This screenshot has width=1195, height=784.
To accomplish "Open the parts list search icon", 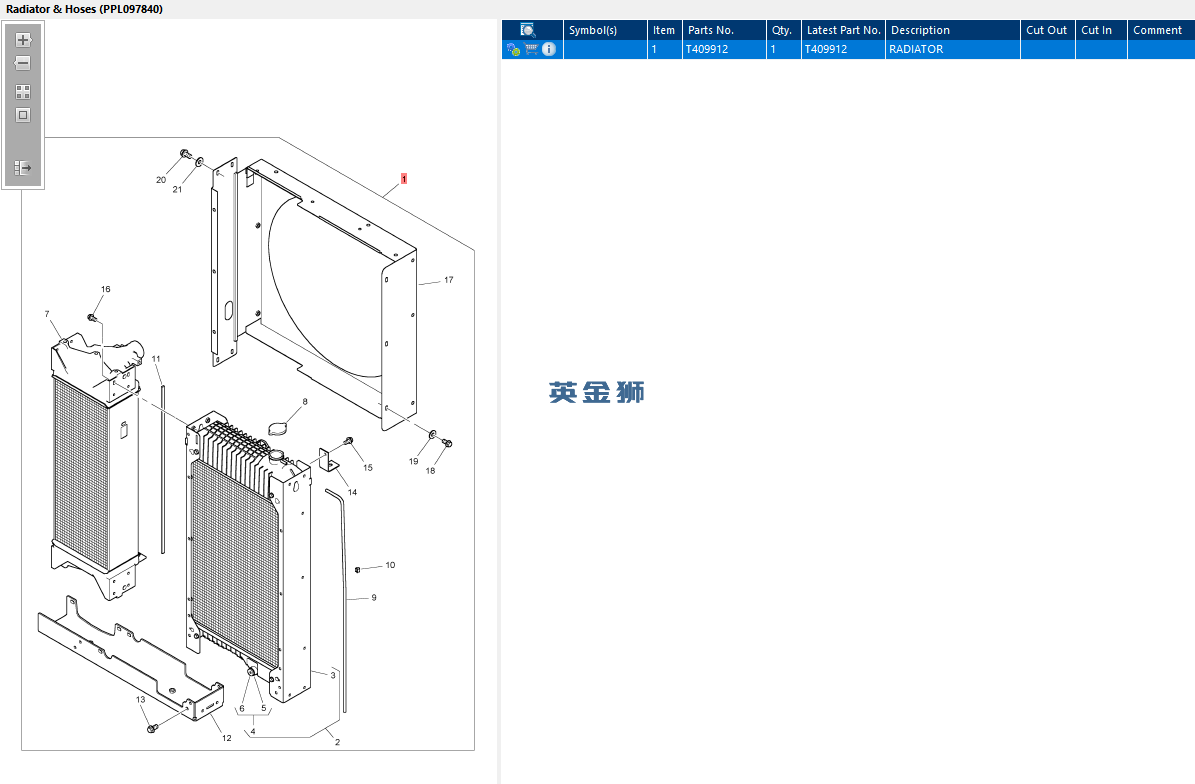I will pyautogui.click(x=527, y=30).
